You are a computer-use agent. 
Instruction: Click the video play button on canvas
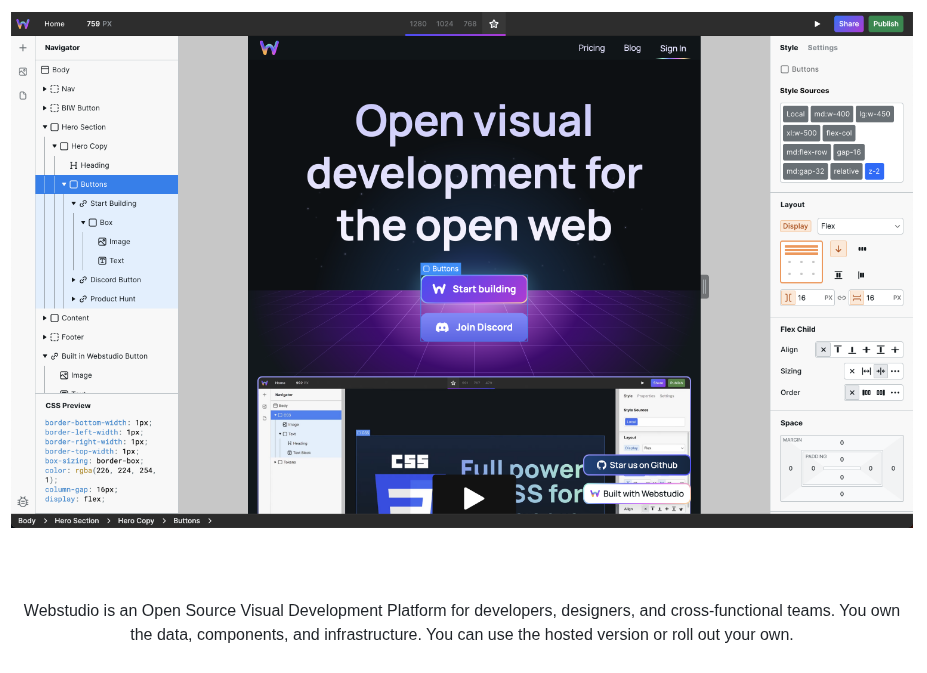tap(474, 497)
